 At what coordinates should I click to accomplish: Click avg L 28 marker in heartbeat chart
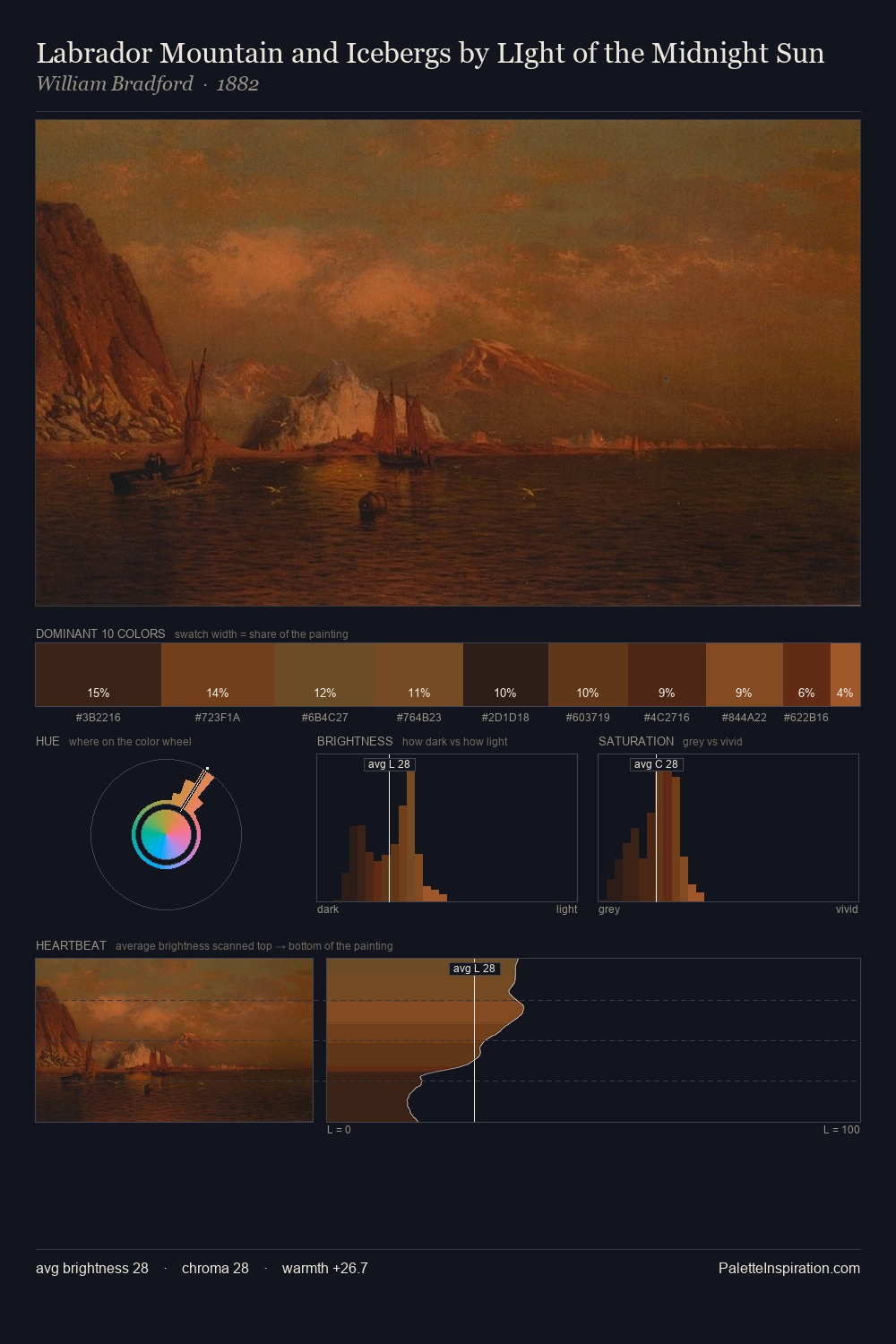tap(474, 969)
